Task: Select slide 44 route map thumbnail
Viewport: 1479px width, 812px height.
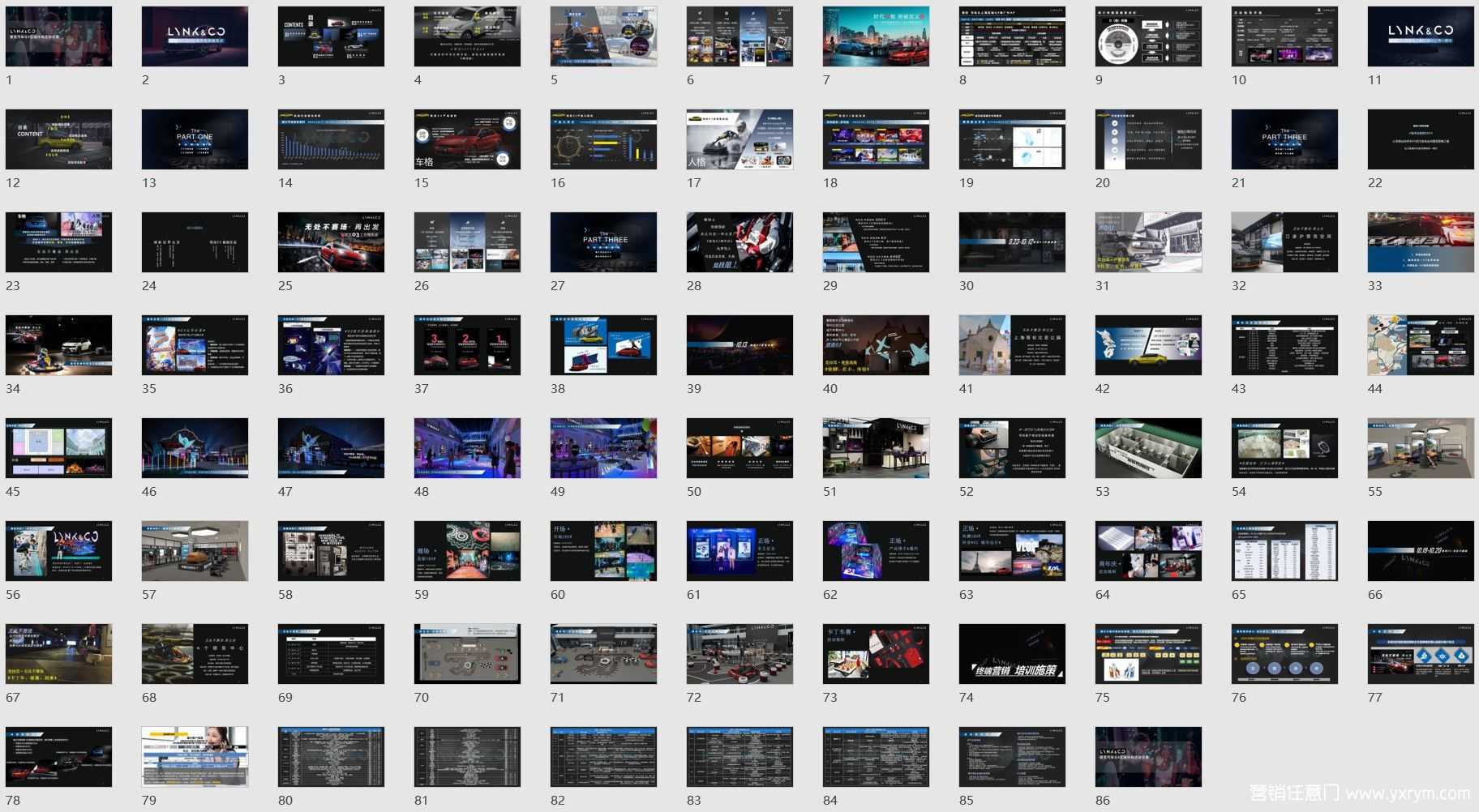Action: click(x=1421, y=345)
